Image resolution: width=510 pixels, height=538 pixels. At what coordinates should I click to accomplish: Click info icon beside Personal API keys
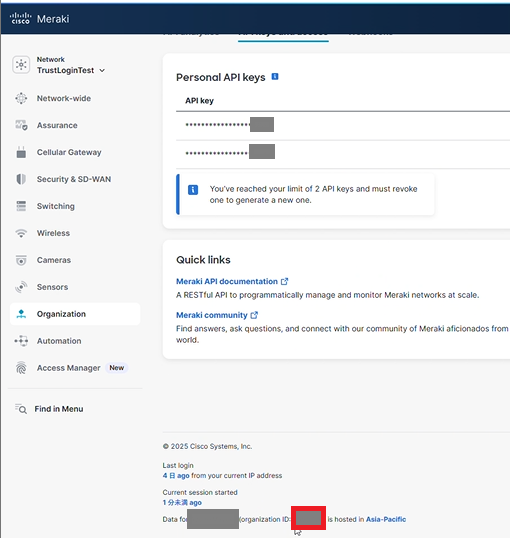[x=275, y=77]
